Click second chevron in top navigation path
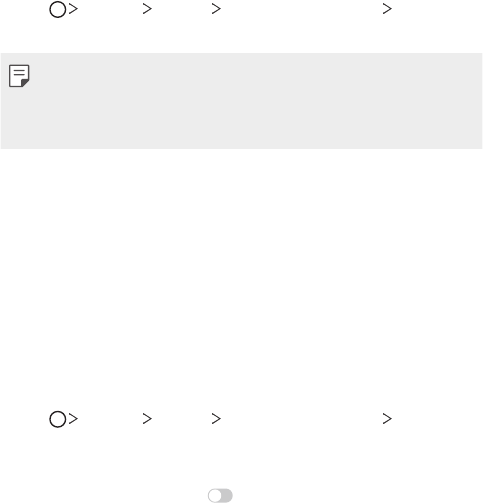Viewport: 483px width, 503px height. pyautogui.click(x=147, y=9)
